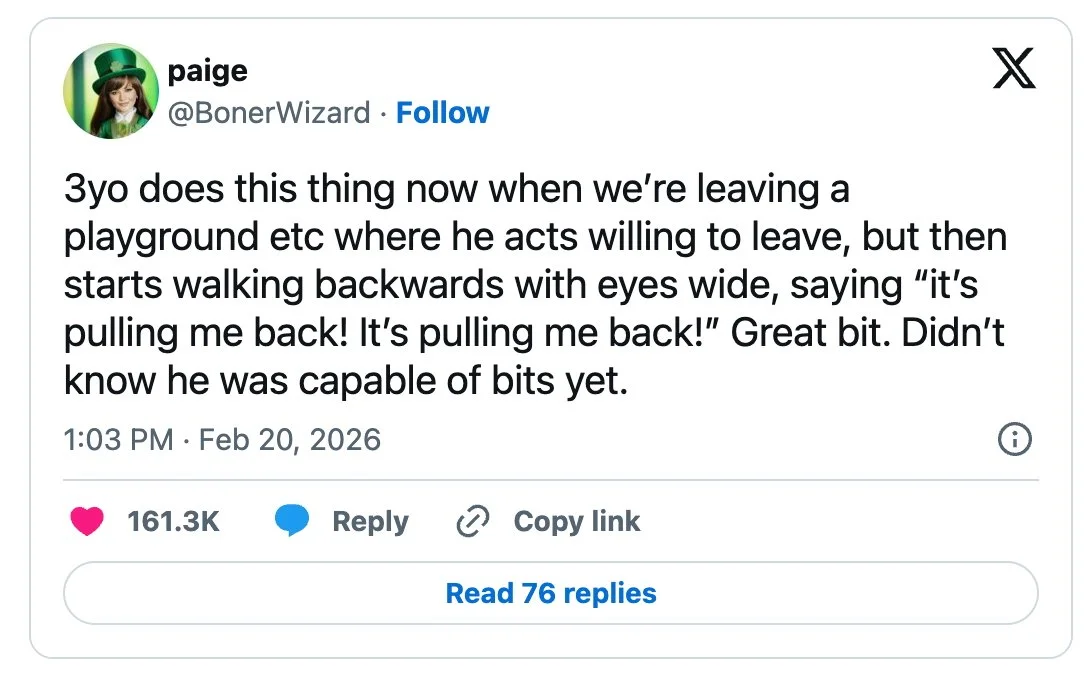This screenshot has width=1091, height=682.
Task: Click the chain link copy icon
Action: click(469, 521)
